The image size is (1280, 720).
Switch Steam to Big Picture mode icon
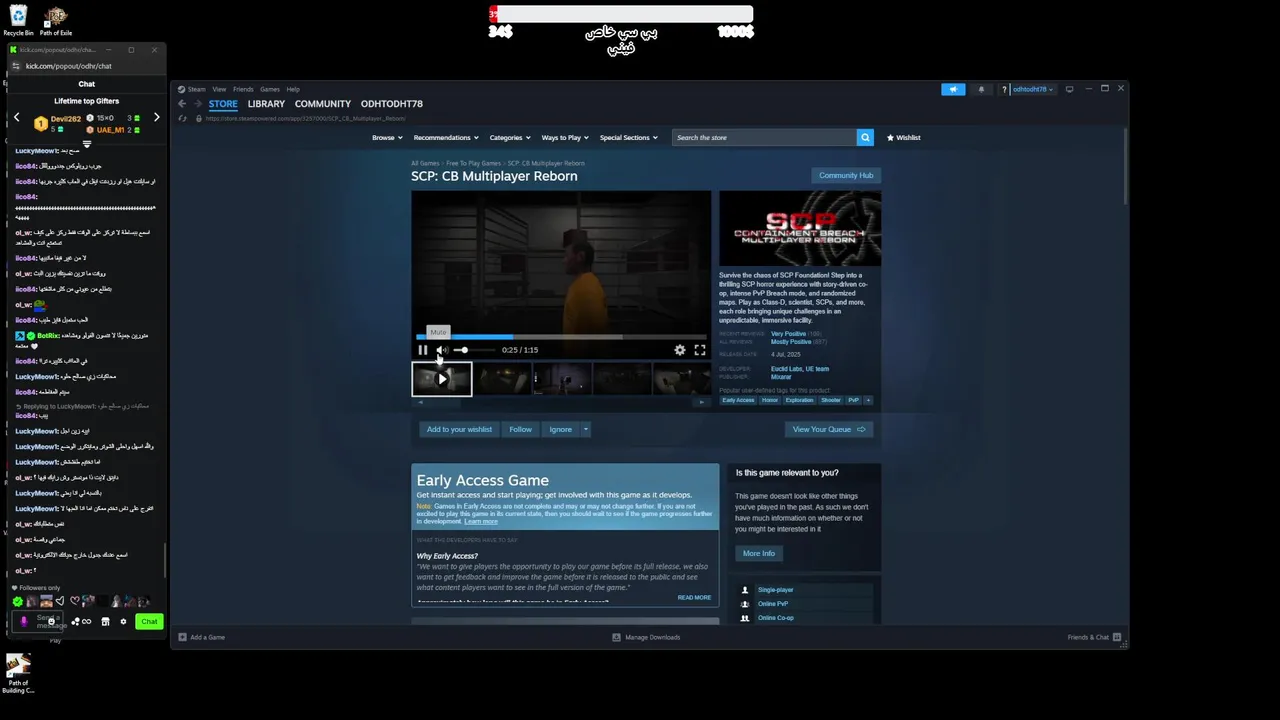[x=1069, y=89]
